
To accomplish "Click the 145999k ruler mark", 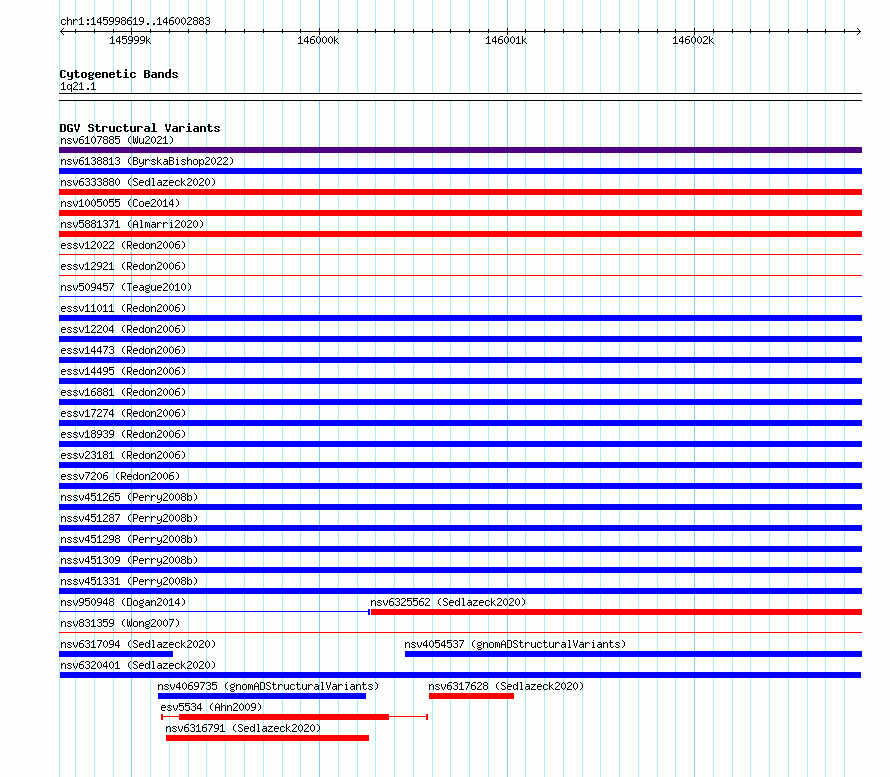I will click(130, 40).
